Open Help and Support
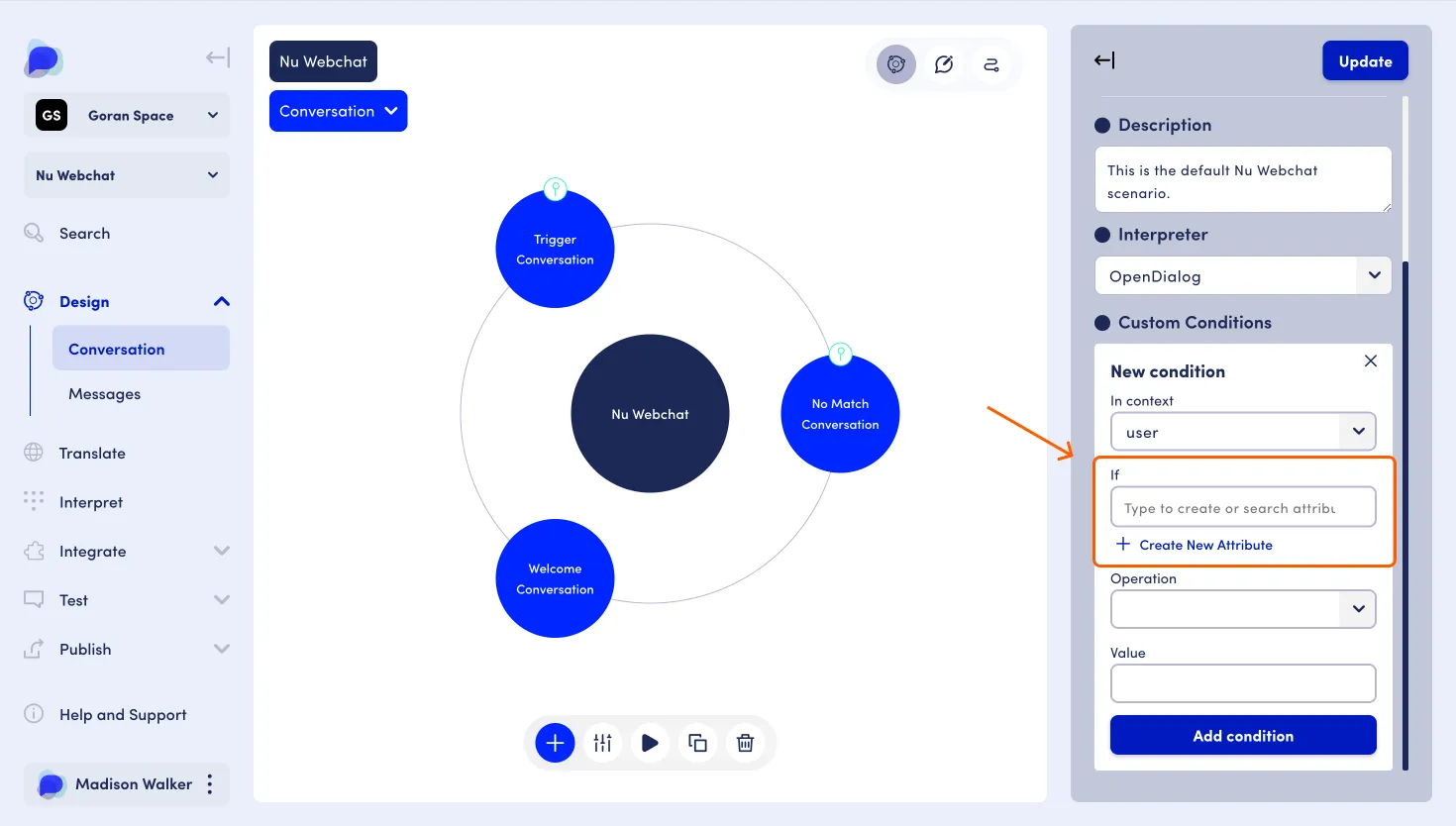This screenshot has width=1456, height=826. coord(123,715)
